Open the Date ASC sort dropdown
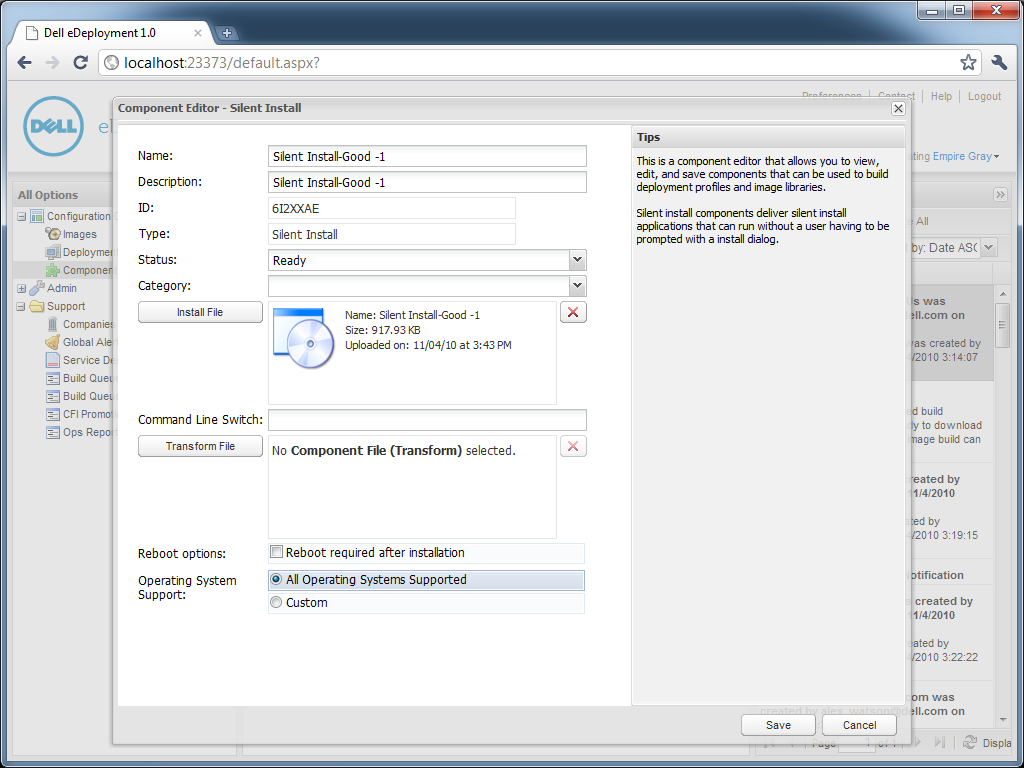The height and width of the screenshot is (768, 1024). [x=989, y=248]
